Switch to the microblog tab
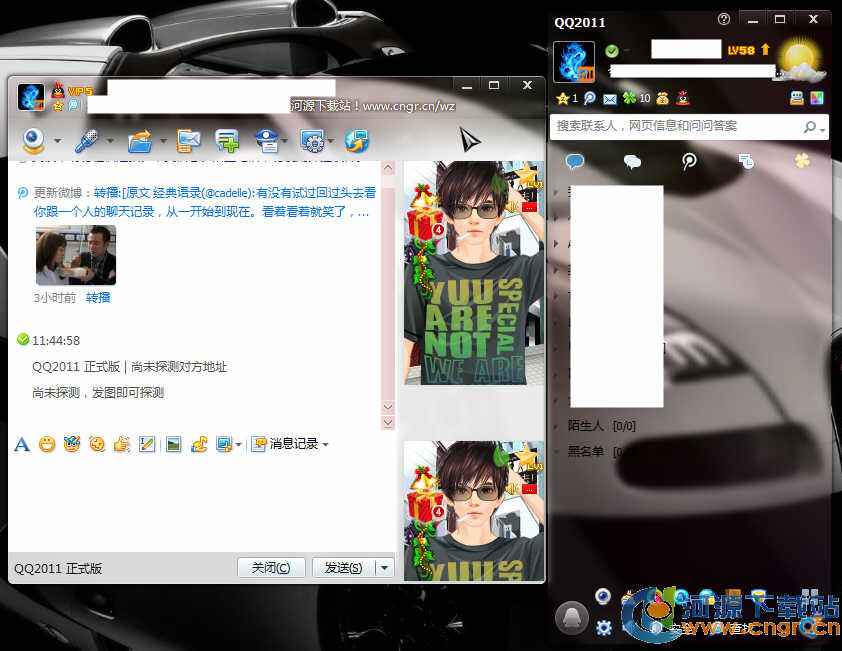This screenshot has width=842, height=651. click(689, 161)
